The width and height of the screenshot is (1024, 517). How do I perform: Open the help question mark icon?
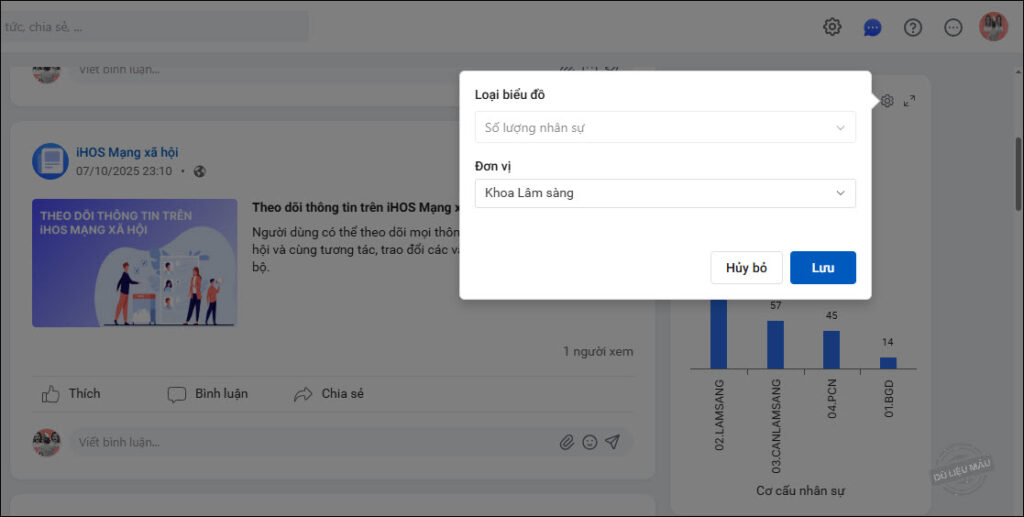pos(913,27)
